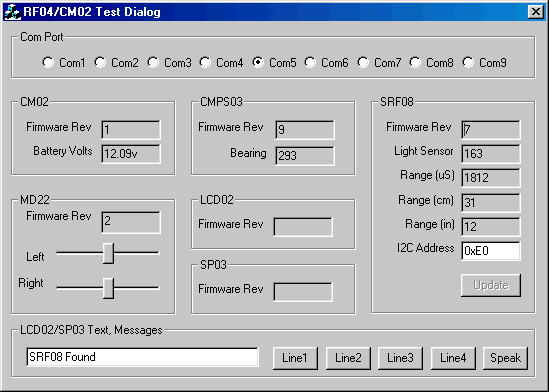The width and height of the screenshot is (549, 392).
Task: Click the 'SRF08' group title
Action: tap(397, 102)
